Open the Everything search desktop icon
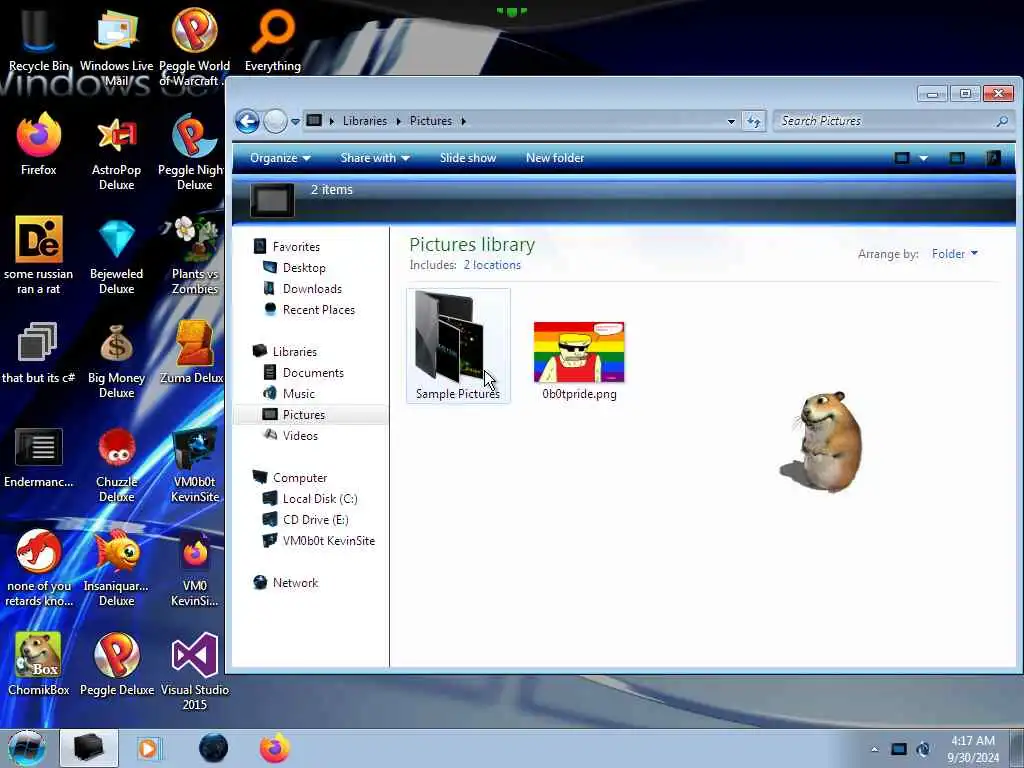This screenshot has height=768, width=1024. point(273,40)
